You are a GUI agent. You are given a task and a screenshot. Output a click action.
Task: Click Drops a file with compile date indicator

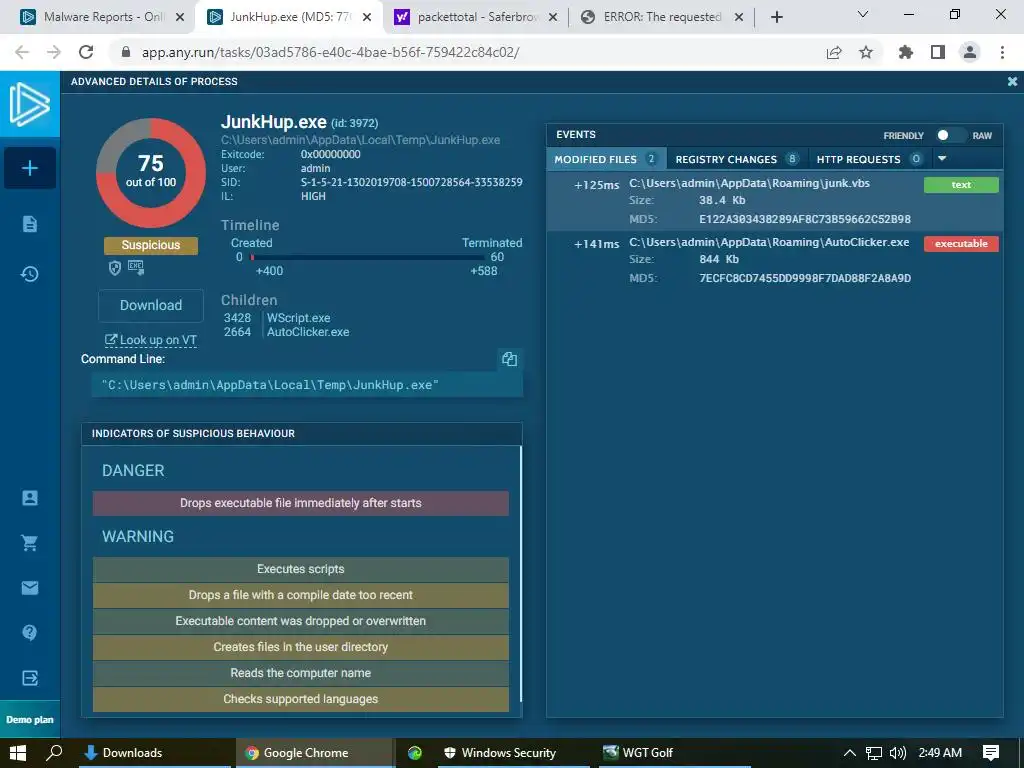click(300, 596)
